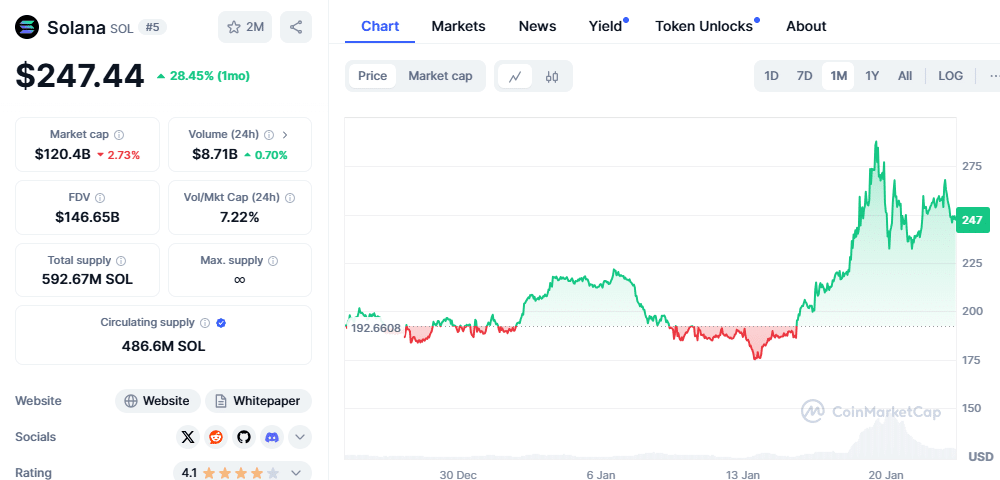Viewport: 1000px width, 480px height.
Task: Select the Price toggle
Action: coord(372,76)
